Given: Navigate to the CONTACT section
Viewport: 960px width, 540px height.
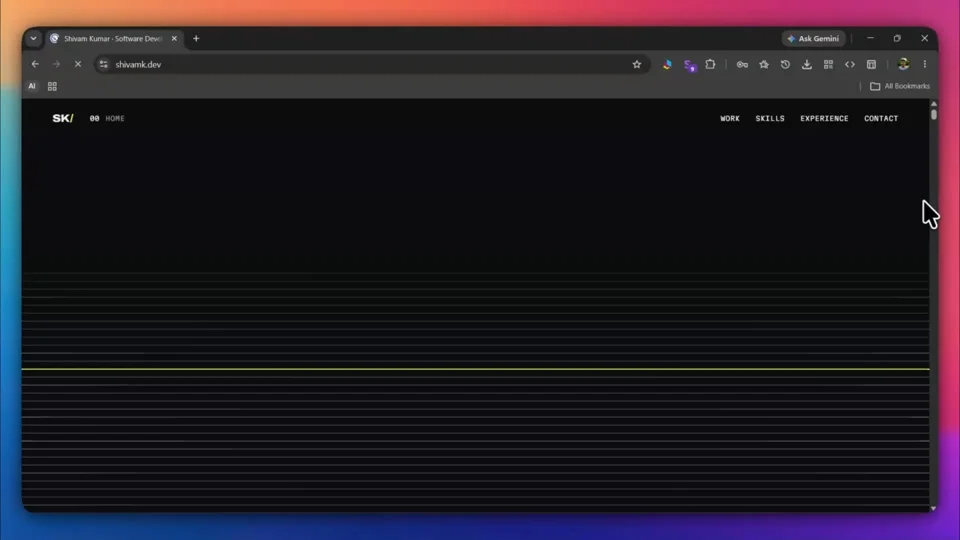Looking at the screenshot, I should pyautogui.click(x=881, y=118).
